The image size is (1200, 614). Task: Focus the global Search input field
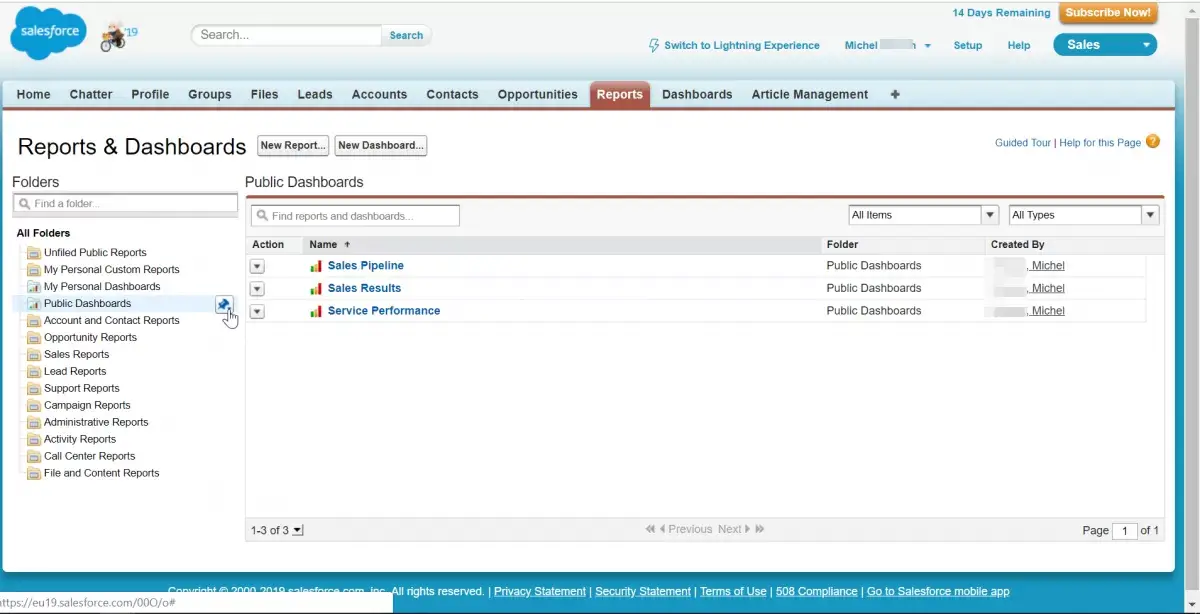pos(287,35)
